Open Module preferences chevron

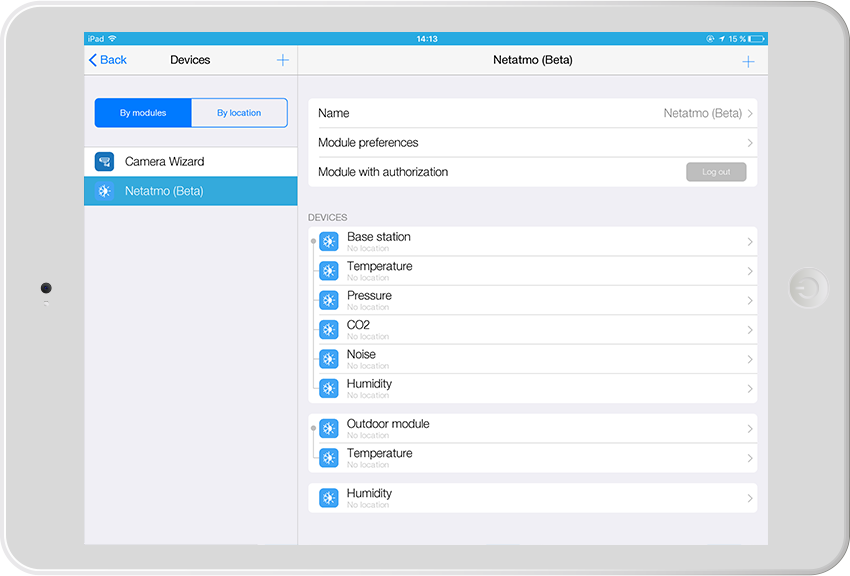[x=750, y=143]
